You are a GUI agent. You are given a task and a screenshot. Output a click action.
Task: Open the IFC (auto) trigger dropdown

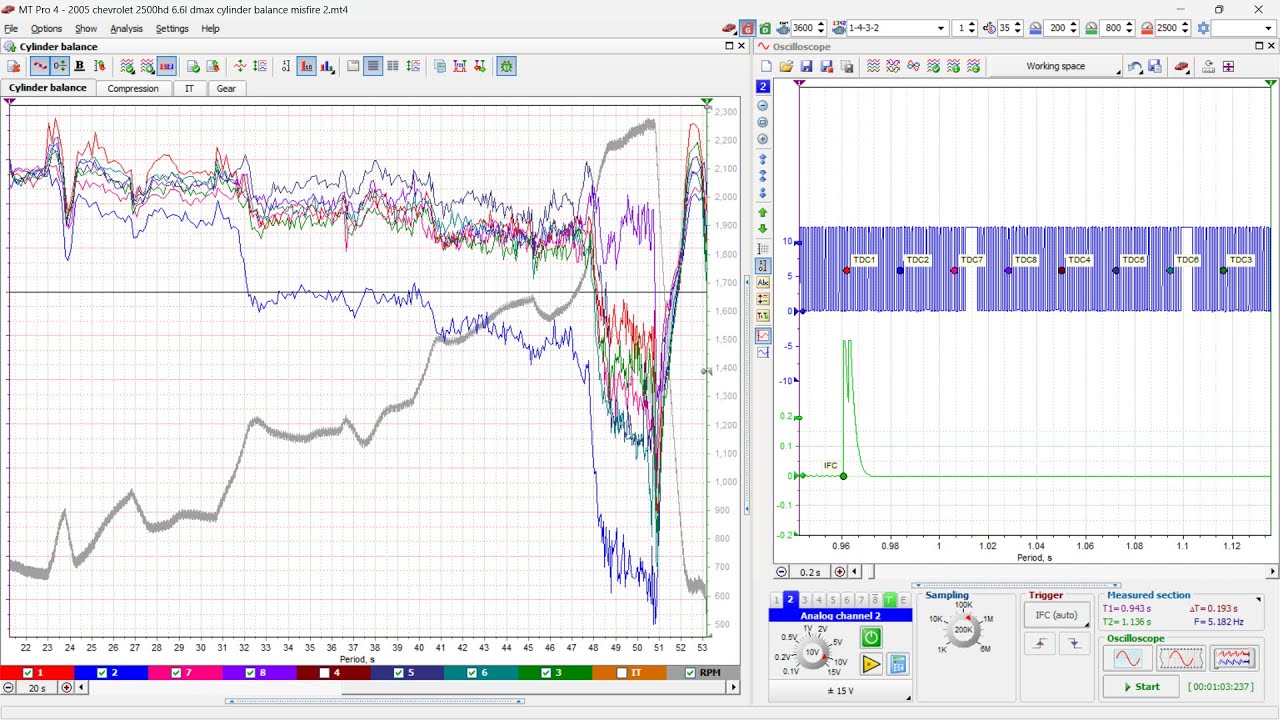(x=1056, y=615)
